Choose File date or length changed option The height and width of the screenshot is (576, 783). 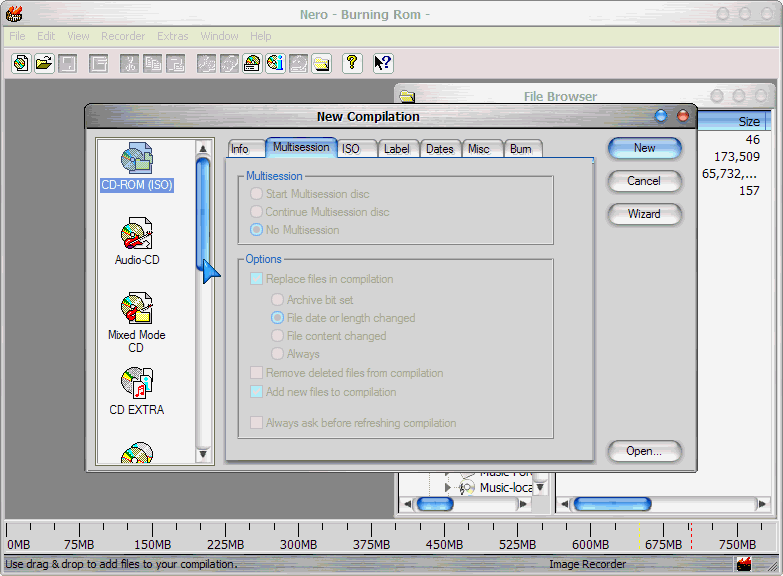277,318
